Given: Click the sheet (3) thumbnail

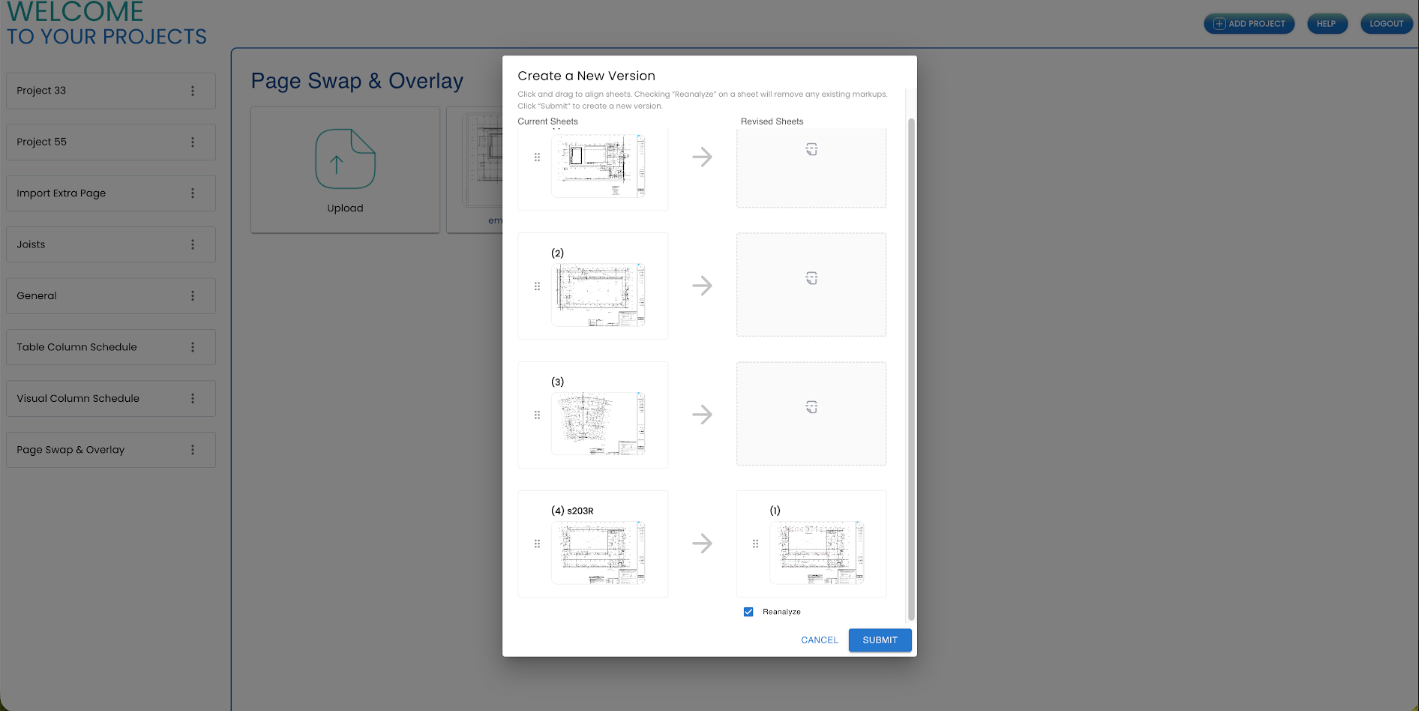Looking at the screenshot, I should [x=598, y=423].
